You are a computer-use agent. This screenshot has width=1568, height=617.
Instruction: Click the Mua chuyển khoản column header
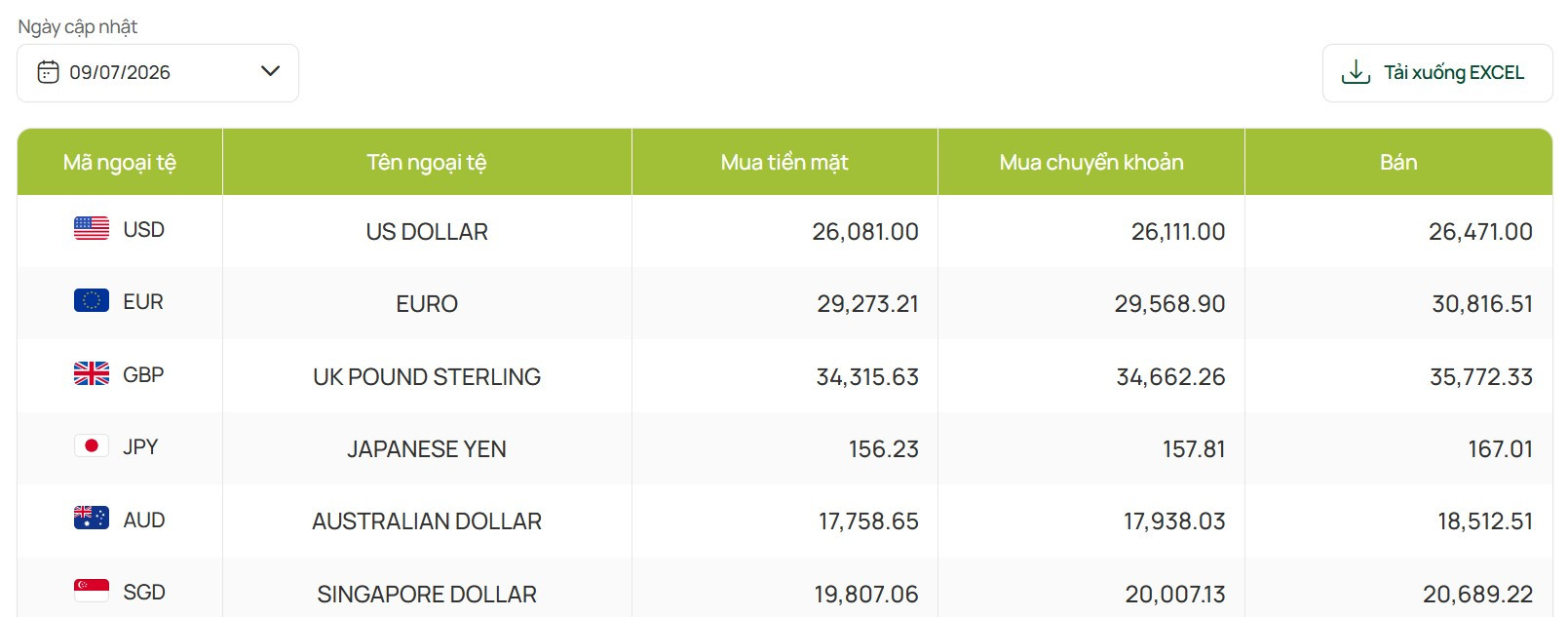pyautogui.click(x=1091, y=162)
